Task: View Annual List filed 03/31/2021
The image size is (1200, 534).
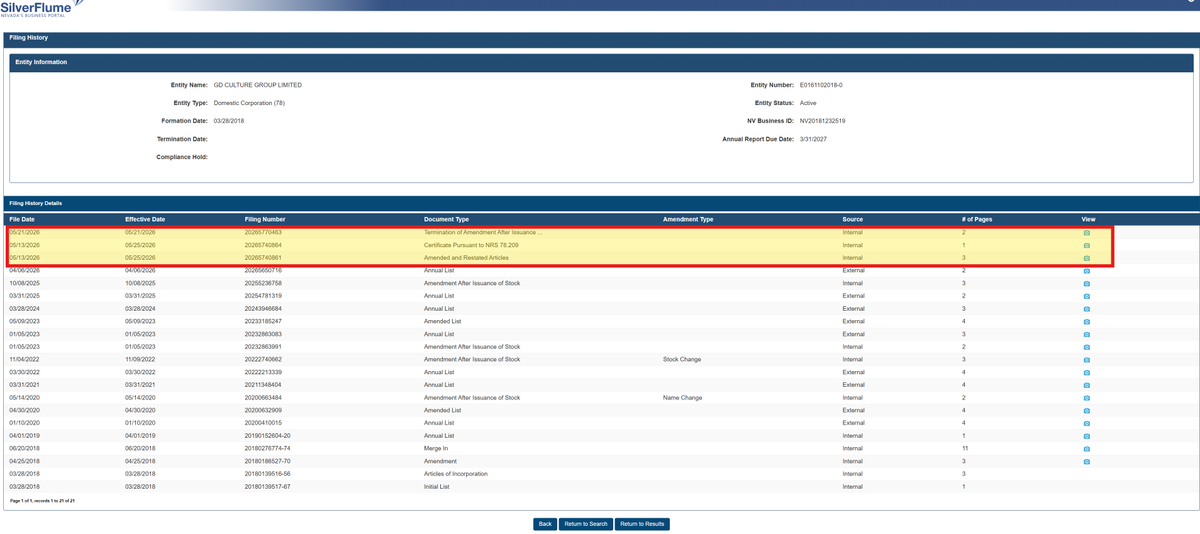Action: (x=1087, y=385)
